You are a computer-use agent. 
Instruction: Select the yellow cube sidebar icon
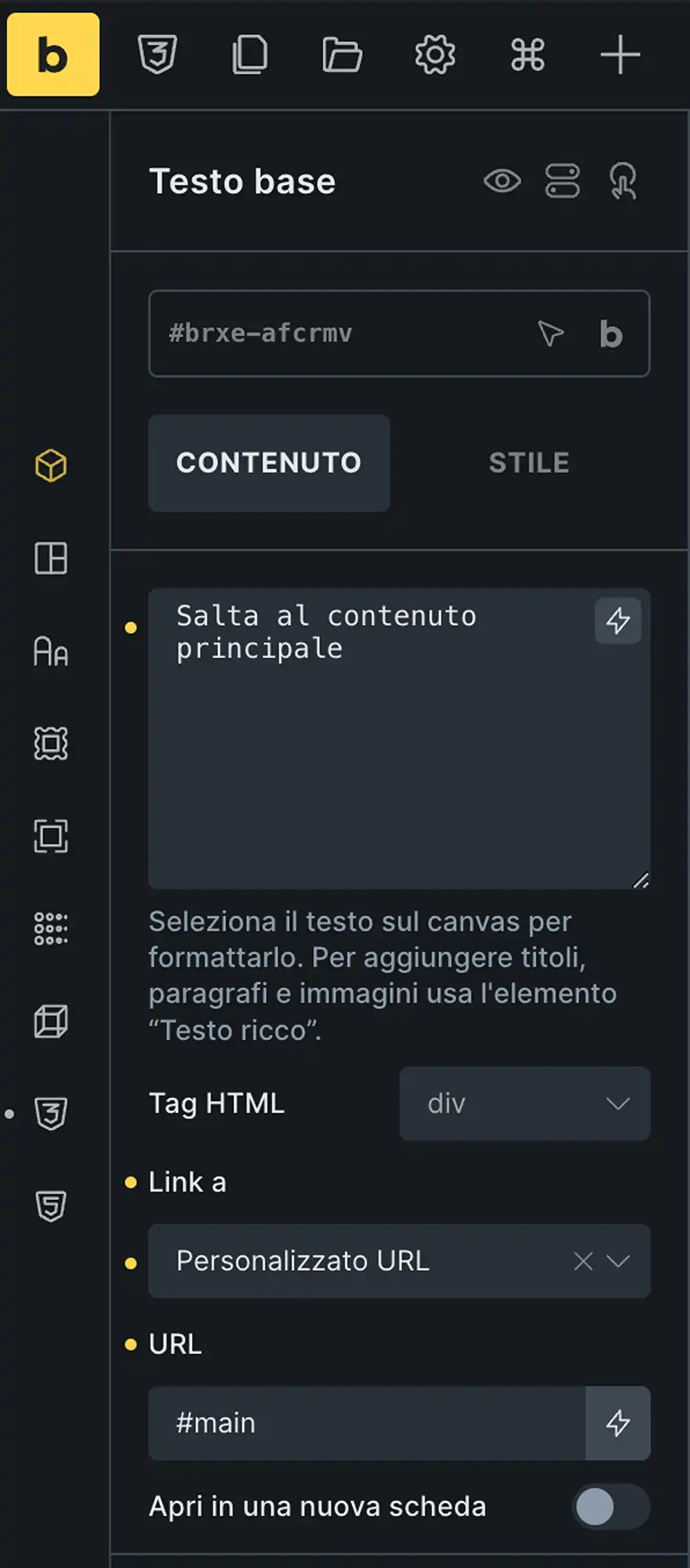click(x=51, y=465)
